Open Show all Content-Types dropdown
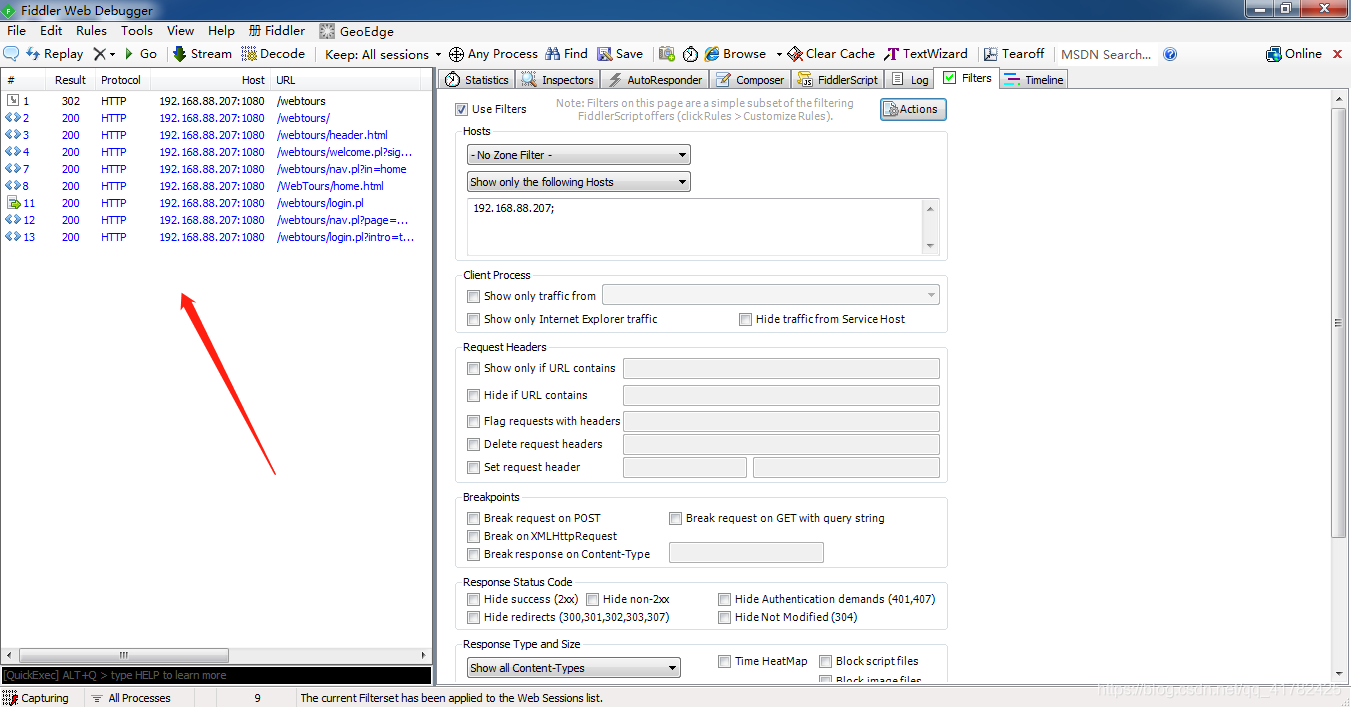Screen dimensions: 1351x708 [574, 668]
